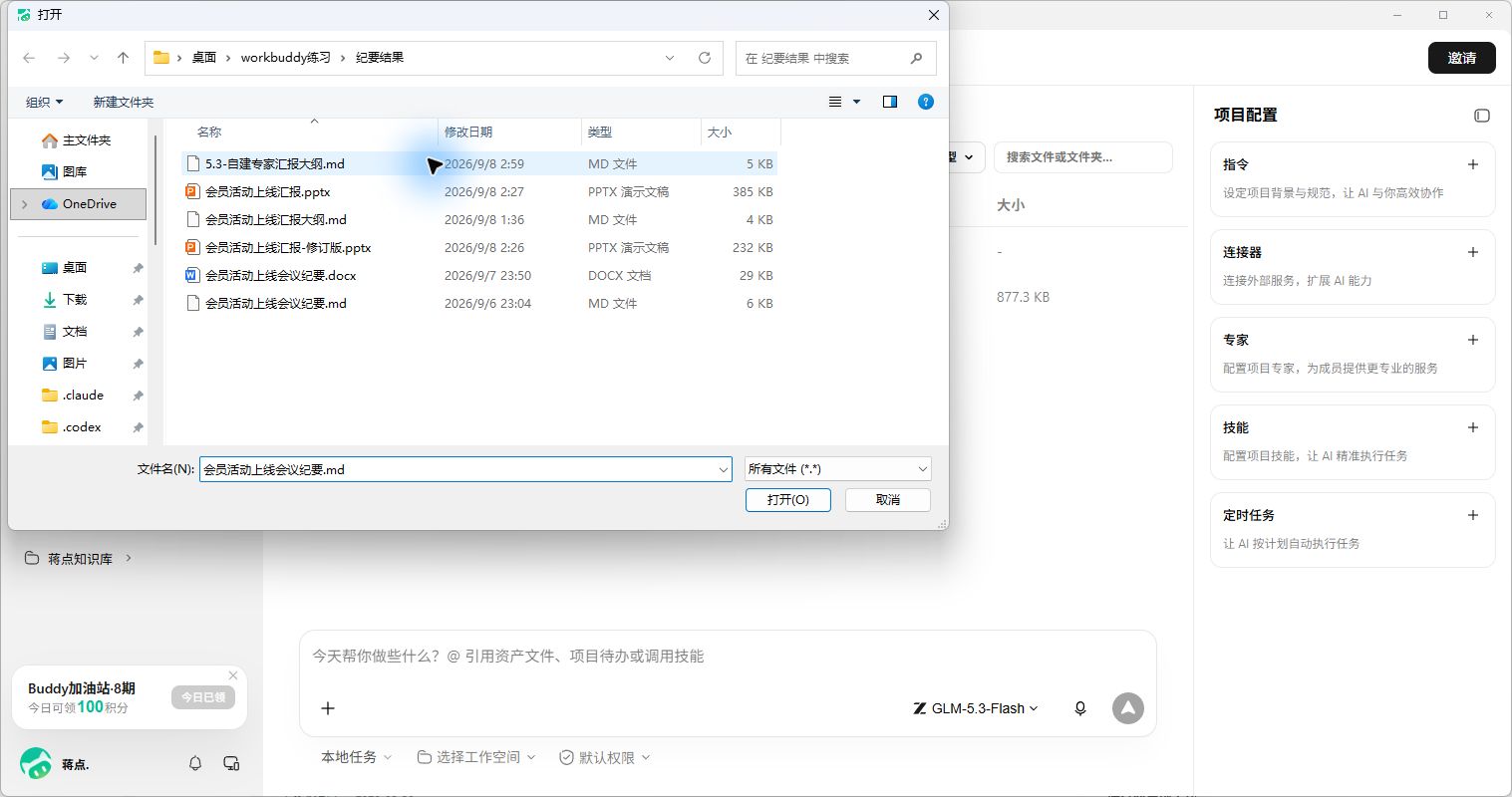This screenshot has height=797, width=1512.
Task: Open the 本地任务 dropdown
Action: click(x=356, y=758)
